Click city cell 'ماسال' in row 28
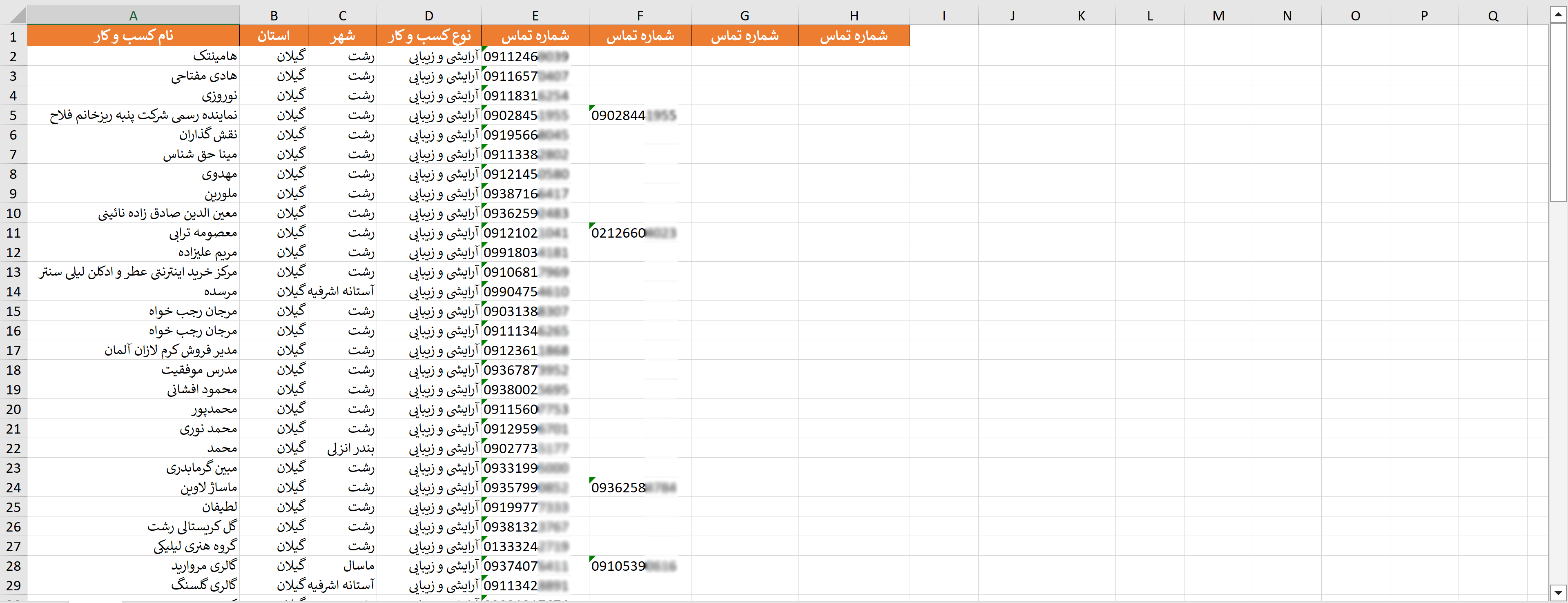The width and height of the screenshot is (1568, 603). (x=343, y=566)
